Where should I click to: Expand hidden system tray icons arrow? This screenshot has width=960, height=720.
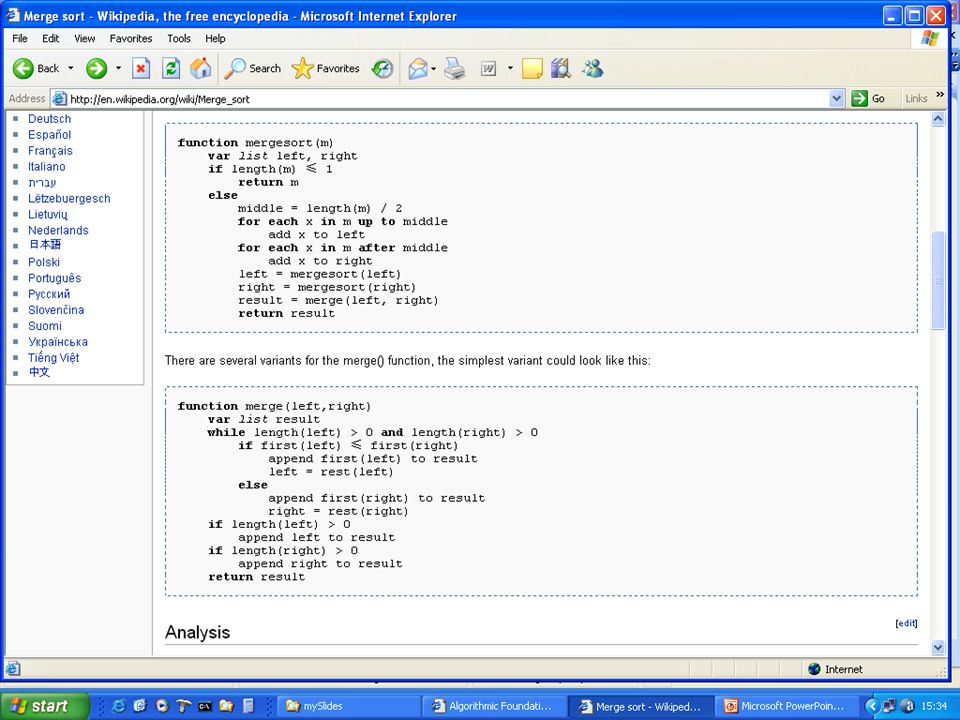tap(871, 706)
